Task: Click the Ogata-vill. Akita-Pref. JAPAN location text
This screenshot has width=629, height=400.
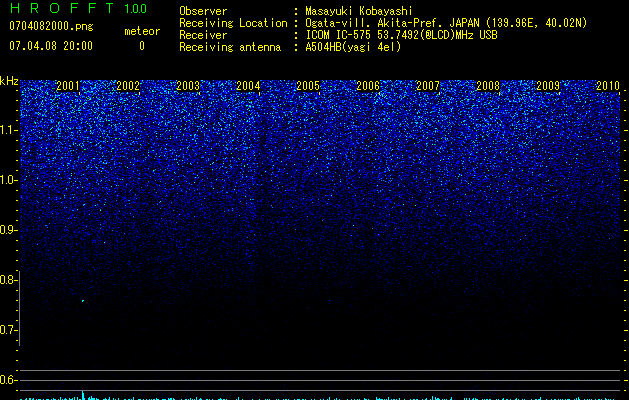Action: 446,23
